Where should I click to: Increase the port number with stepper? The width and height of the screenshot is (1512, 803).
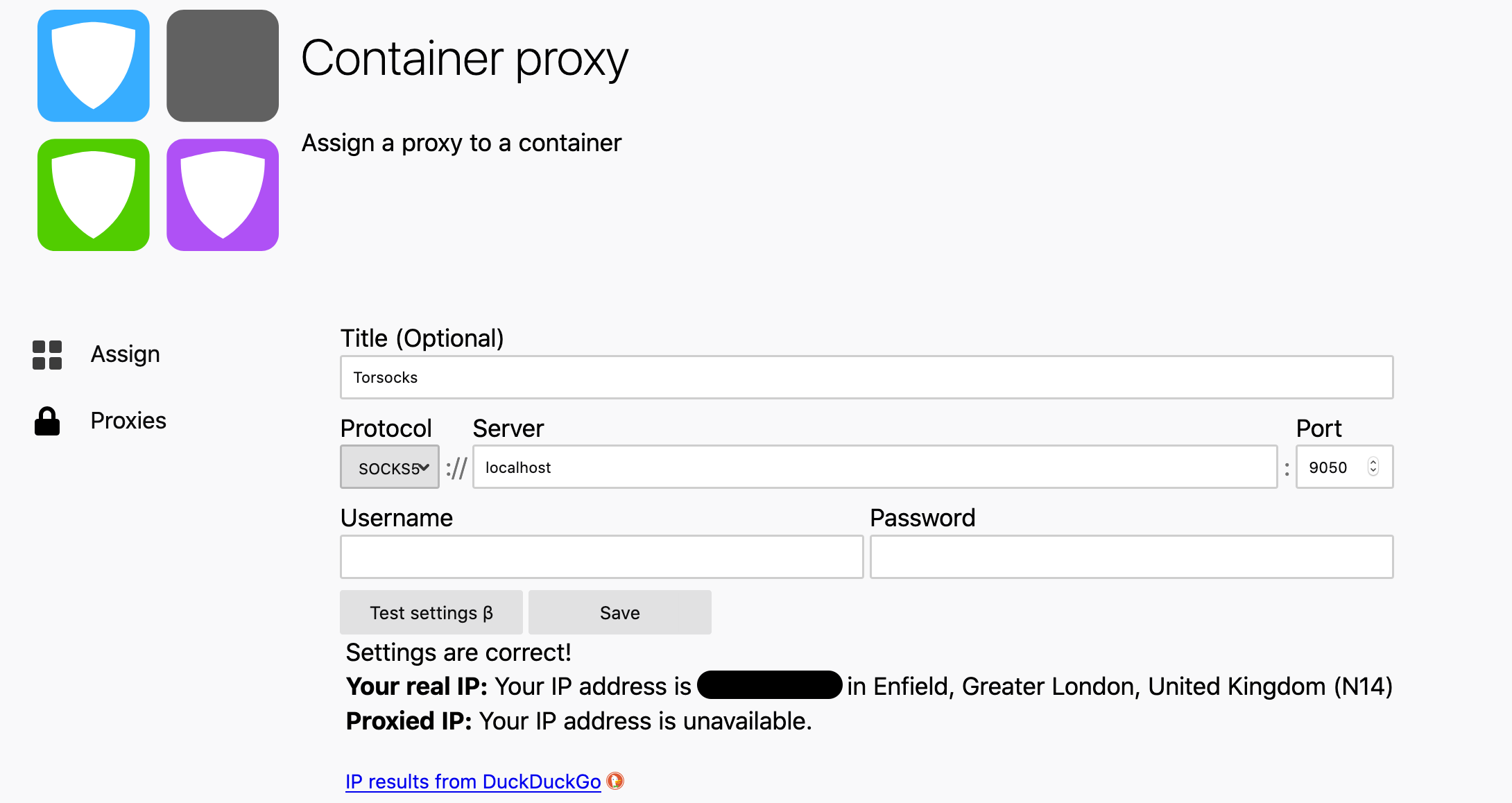pos(1373,463)
